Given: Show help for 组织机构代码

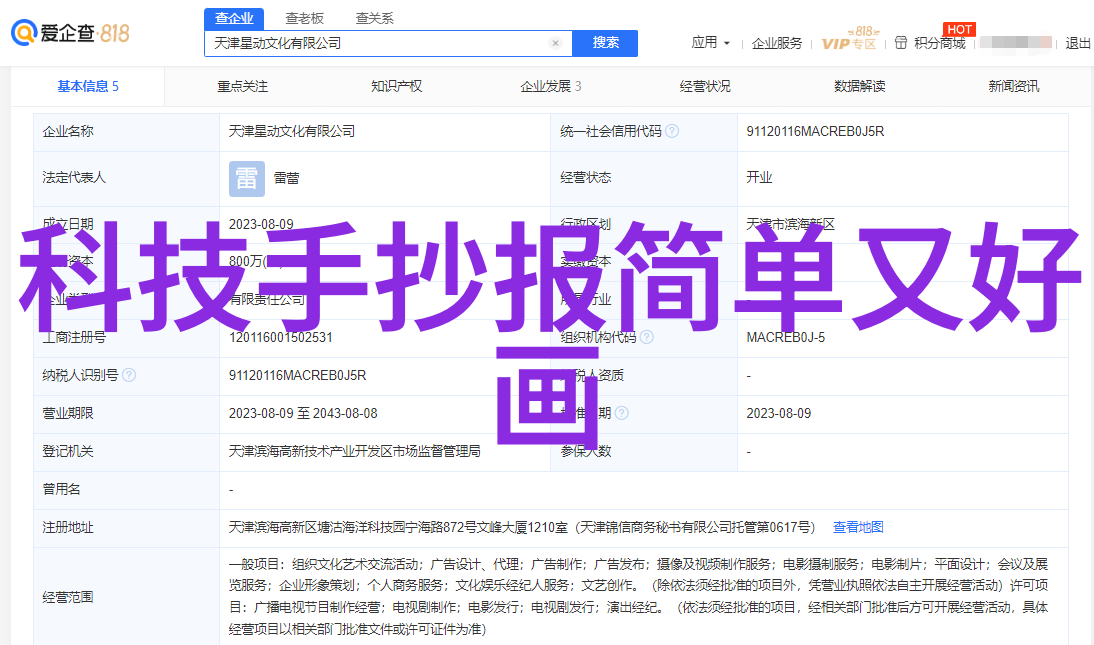Looking at the screenshot, I should pos(647,337).
